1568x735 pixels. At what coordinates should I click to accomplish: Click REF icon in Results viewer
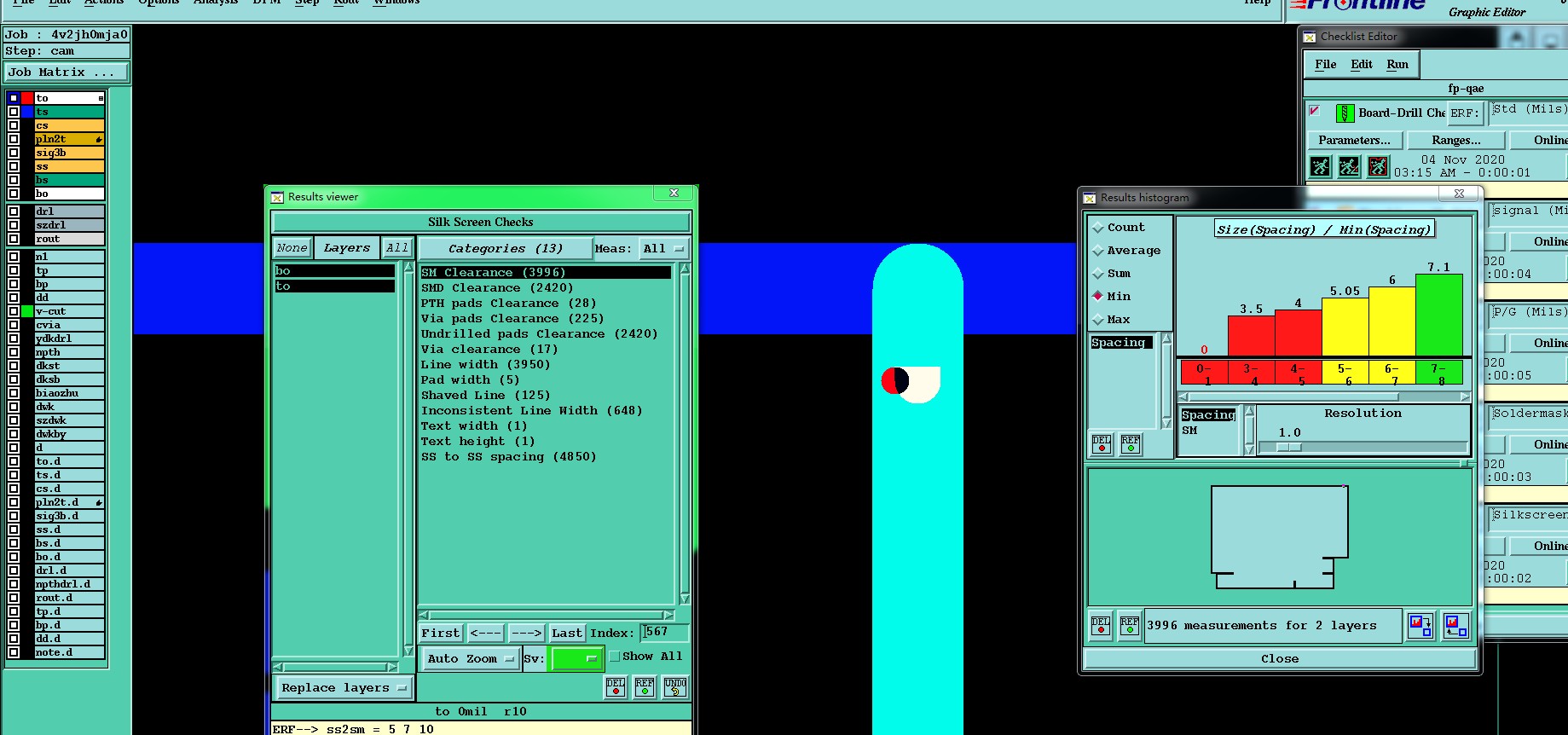[x=645, y=687]
